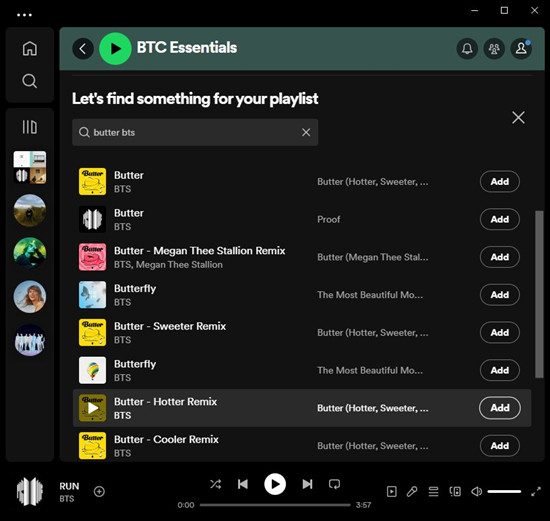Add Butter from the Proof album
This screenshot has width=550, height=521.
(499, 219)
